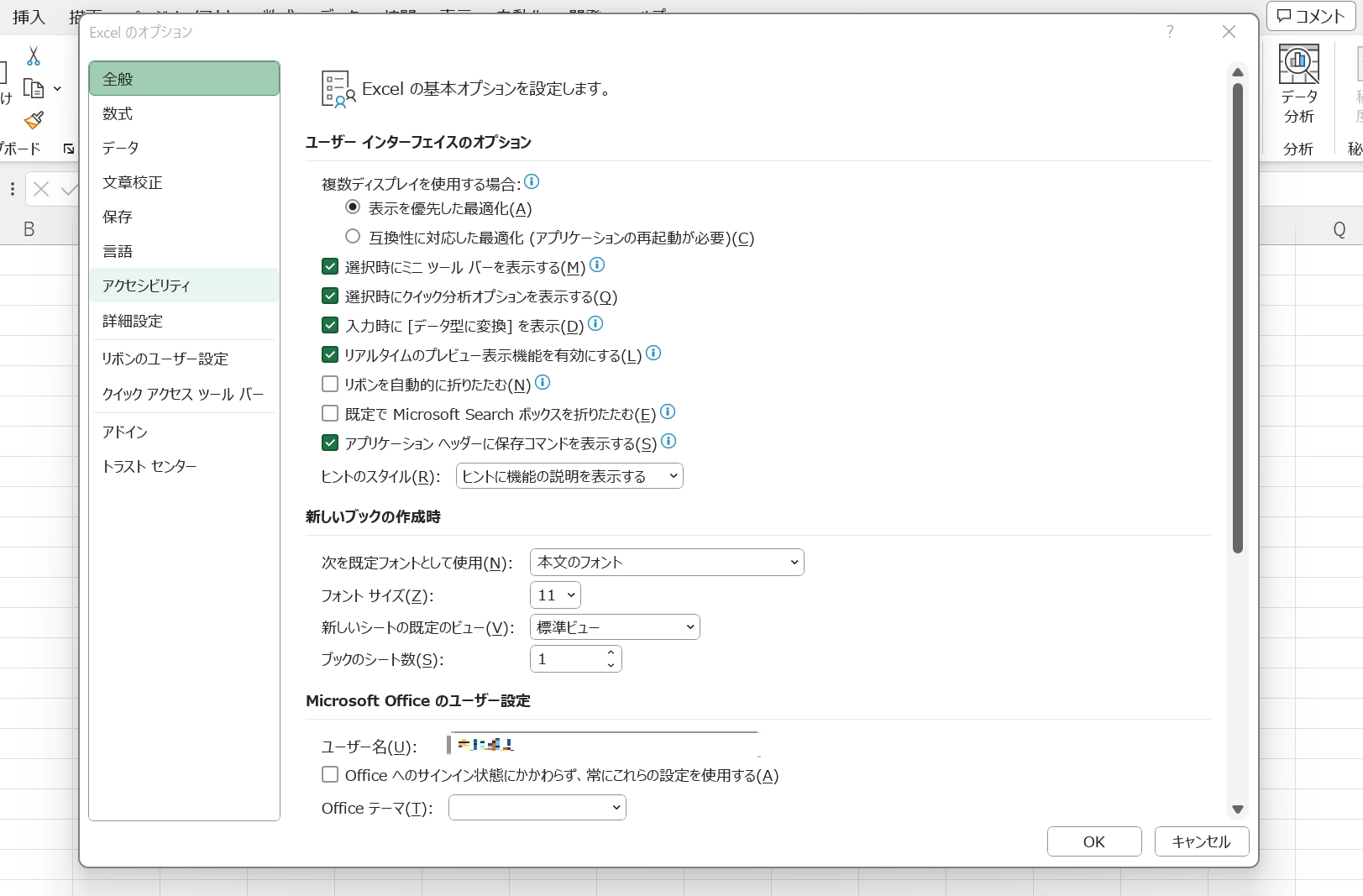Select 表示を優先した最適化 radio button
The height and width of the screenshot is (896, 1363).
point(353,207)
